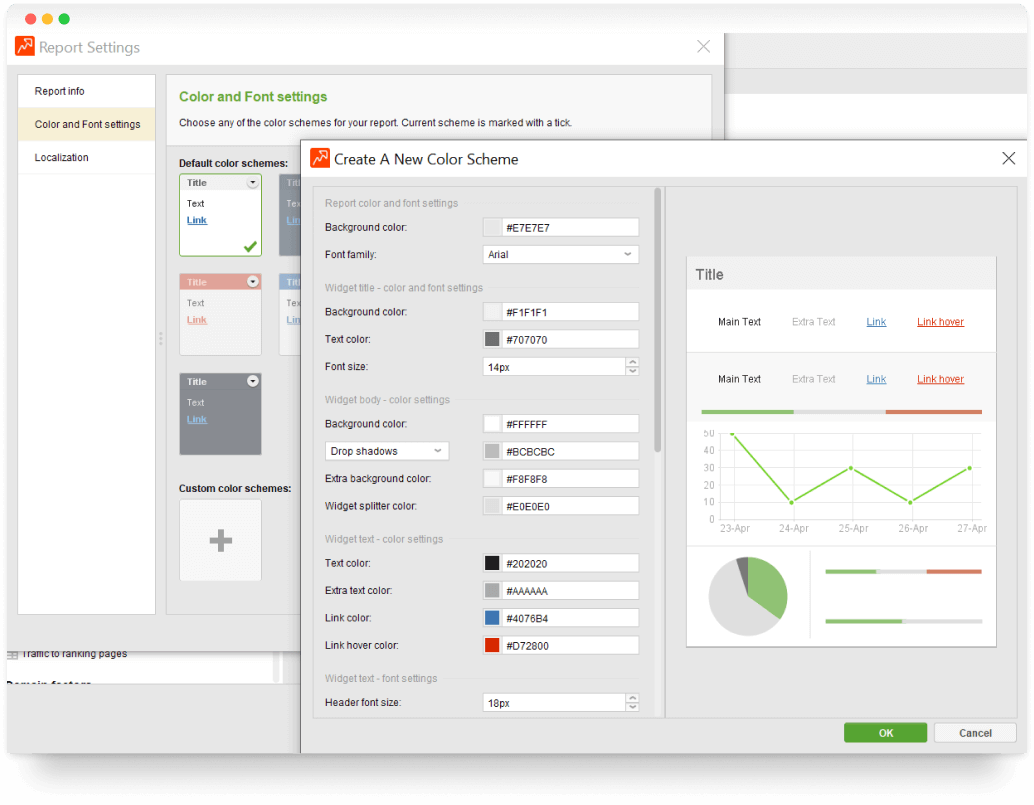
Task: Click the #AAAAAA hex input field
Action: point(570,590)
